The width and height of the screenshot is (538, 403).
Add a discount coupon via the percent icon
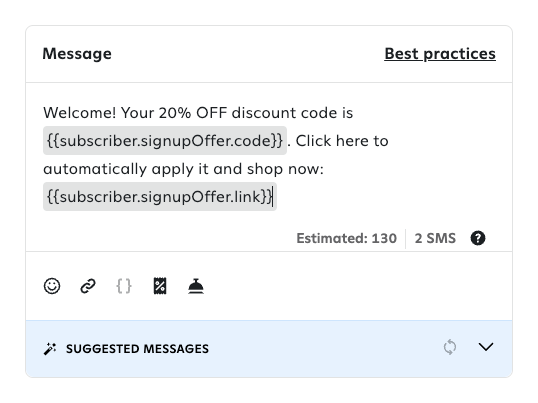160,286
